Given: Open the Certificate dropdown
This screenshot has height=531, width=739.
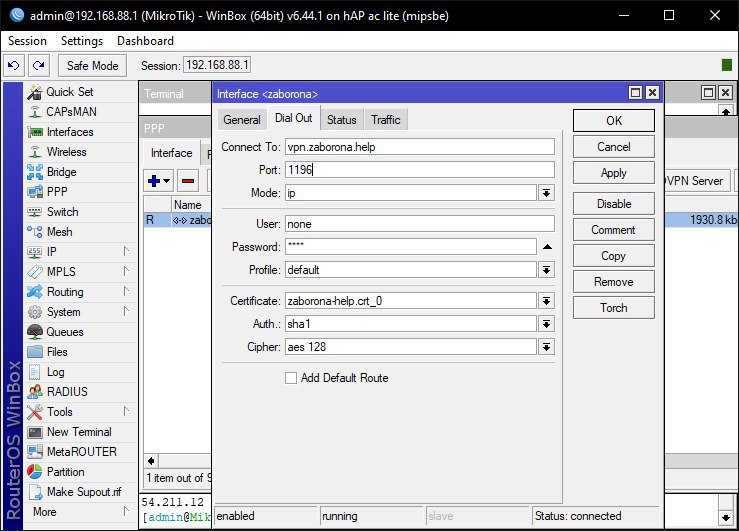Looking at the screenshot, I should click(547, 301).
